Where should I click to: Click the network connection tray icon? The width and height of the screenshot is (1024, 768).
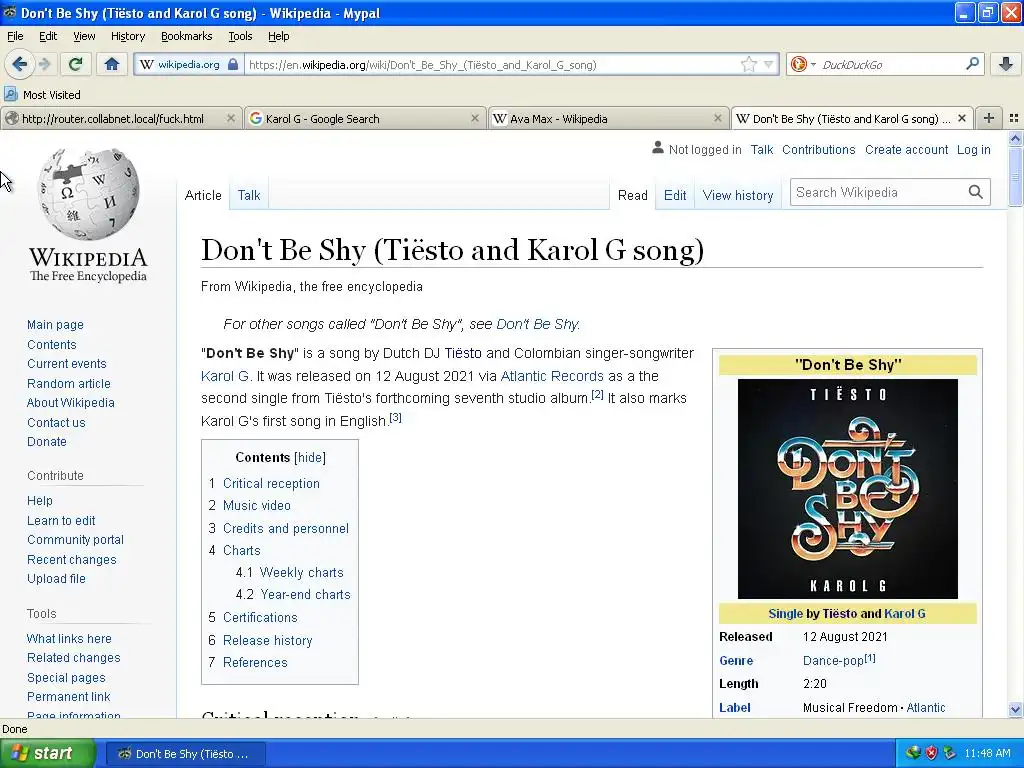913,753
